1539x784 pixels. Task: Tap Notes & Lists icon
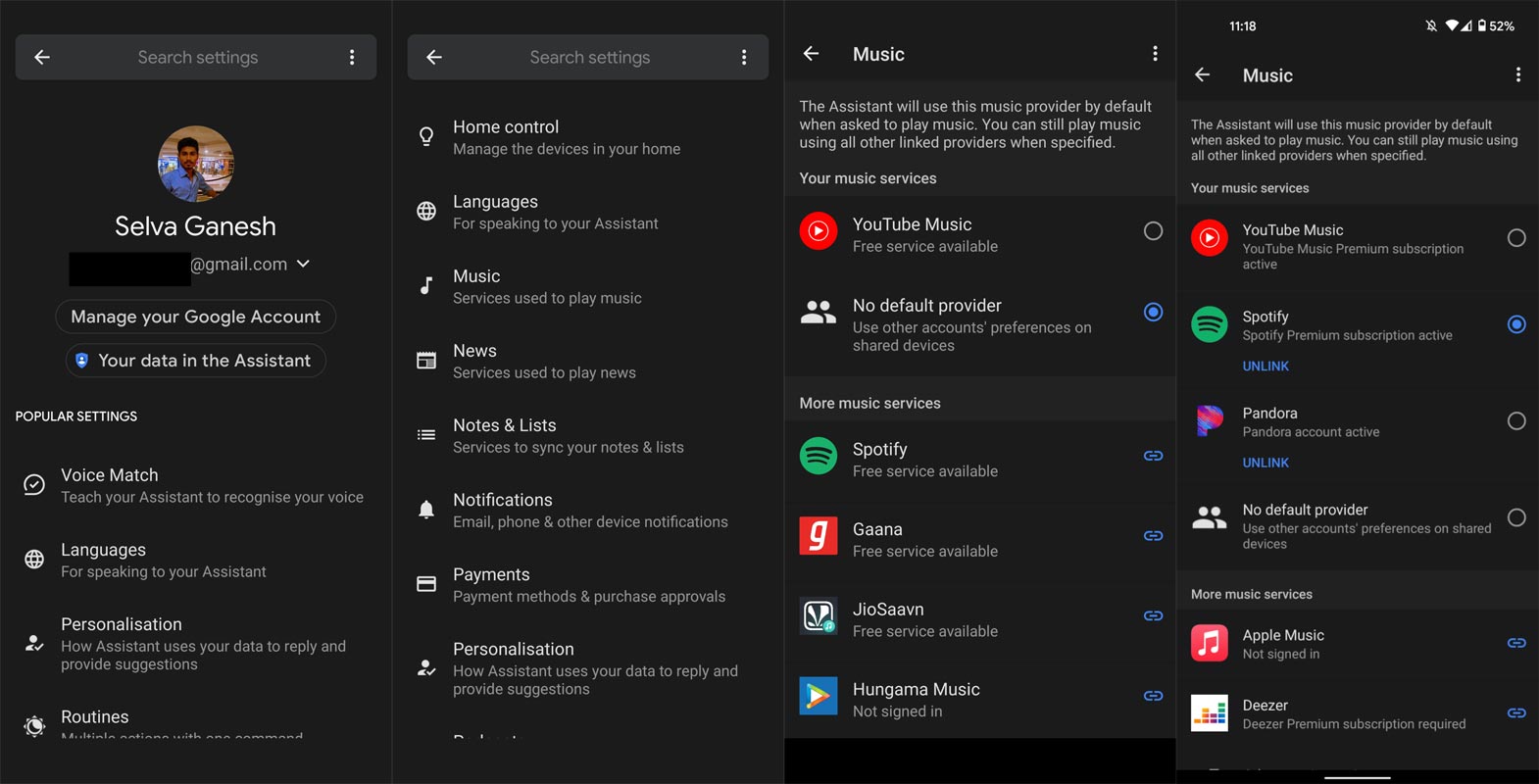pyautogui.click(x=426, y=434)
